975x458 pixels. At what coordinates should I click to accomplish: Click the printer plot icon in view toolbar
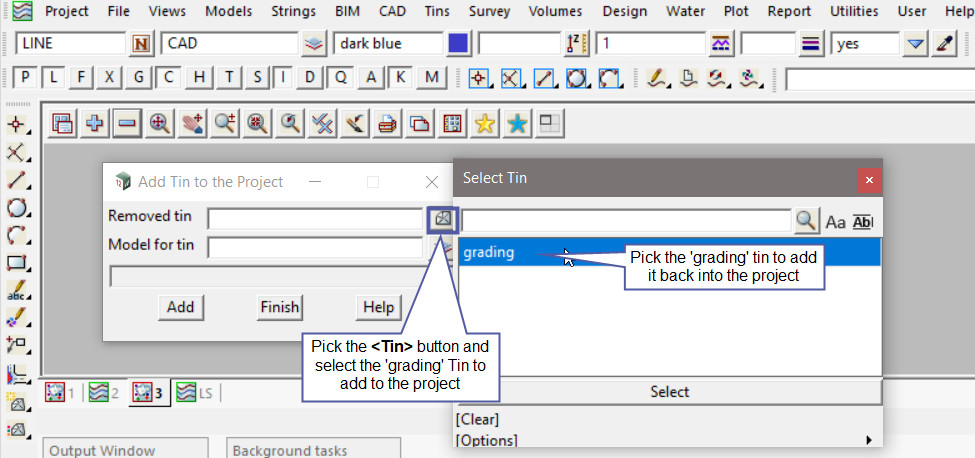(x=387, y=124)
